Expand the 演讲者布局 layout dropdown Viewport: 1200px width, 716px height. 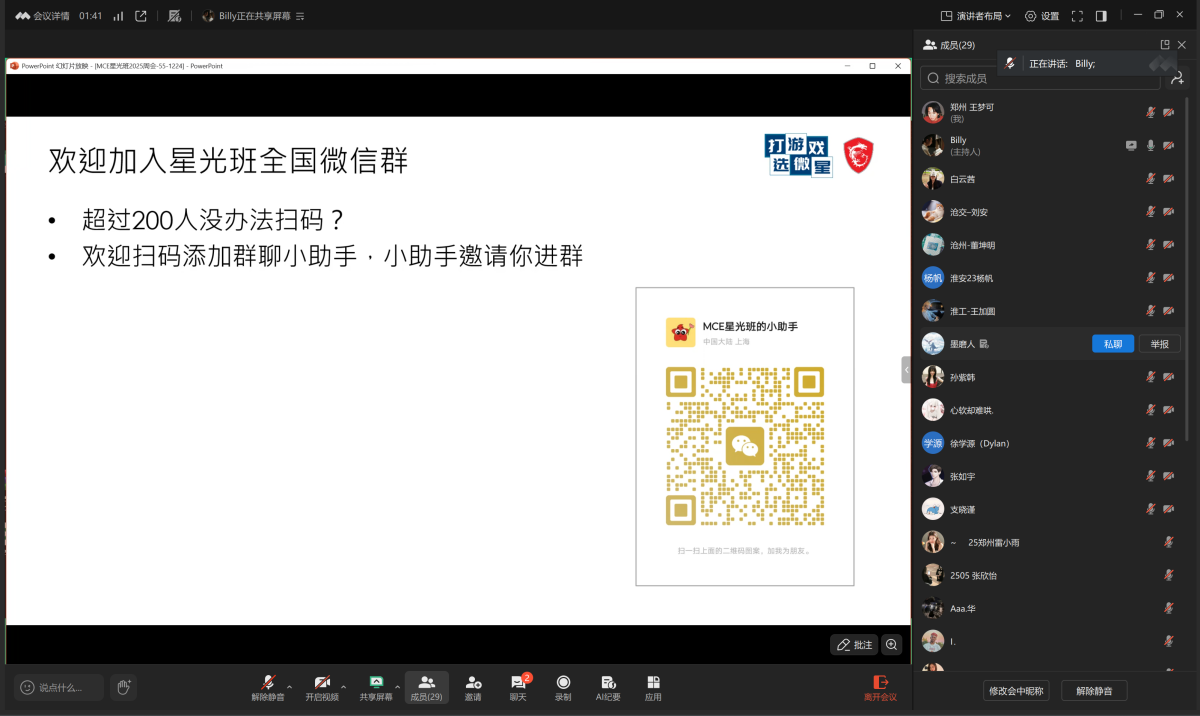coord(975,16)
